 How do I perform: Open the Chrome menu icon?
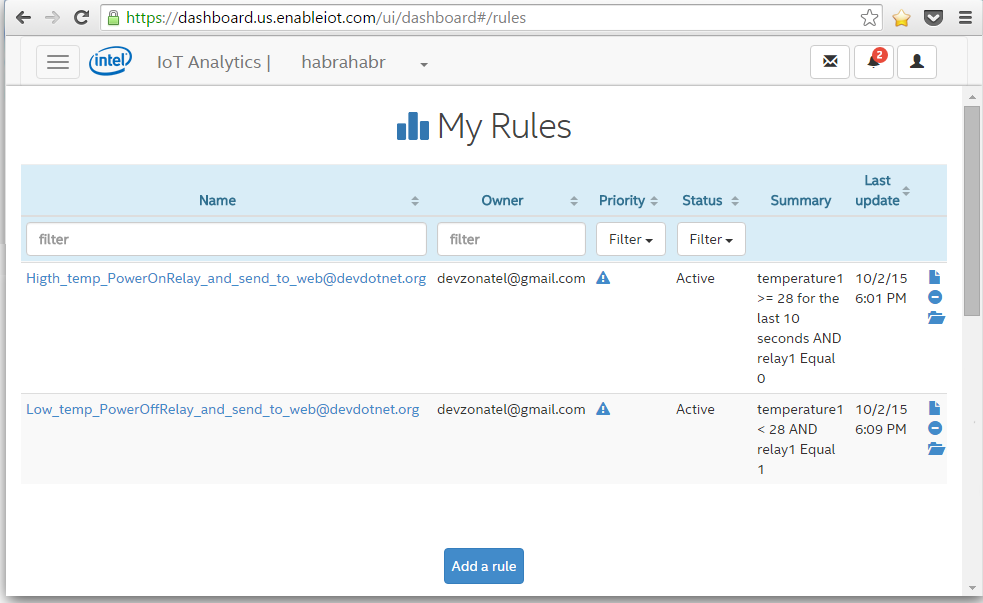[965, 18]
